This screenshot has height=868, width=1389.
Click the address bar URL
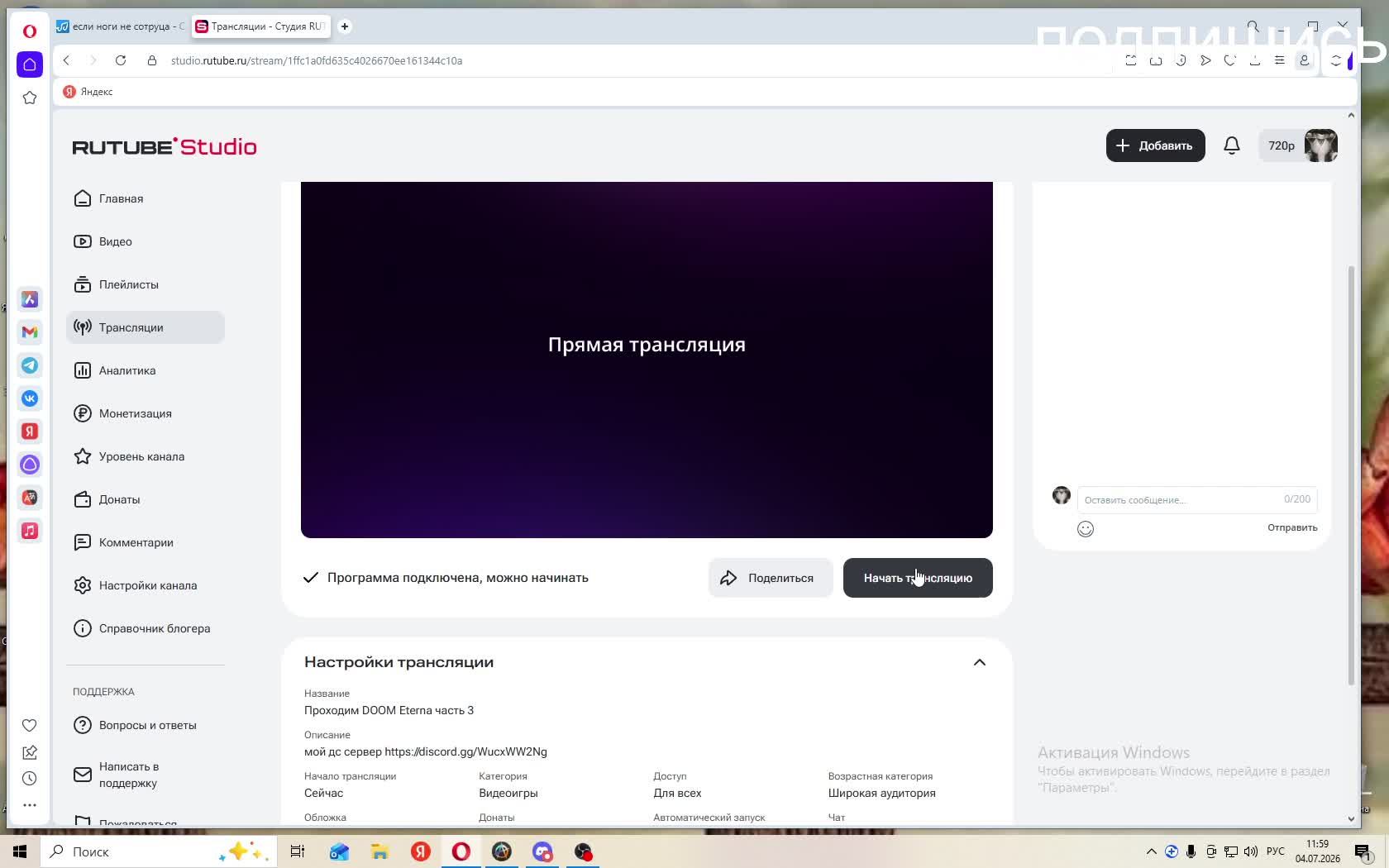point(317,60)
